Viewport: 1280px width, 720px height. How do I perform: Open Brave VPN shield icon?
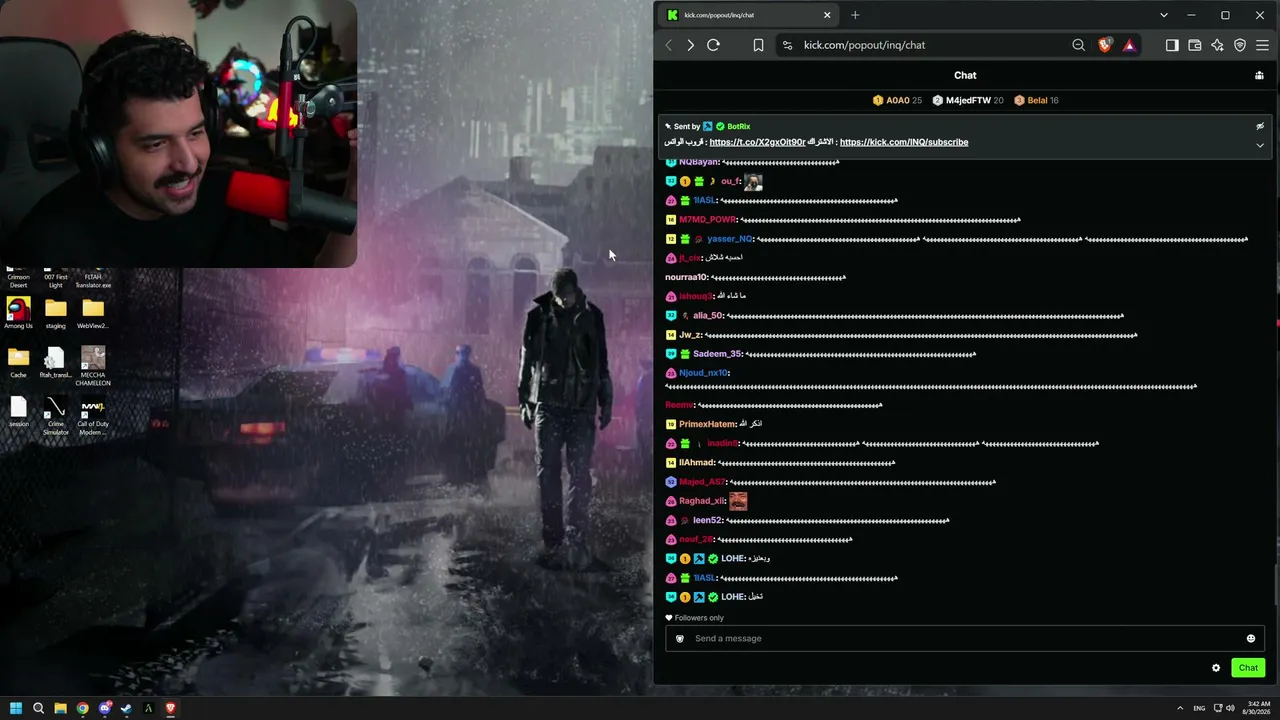(1240, 45)
